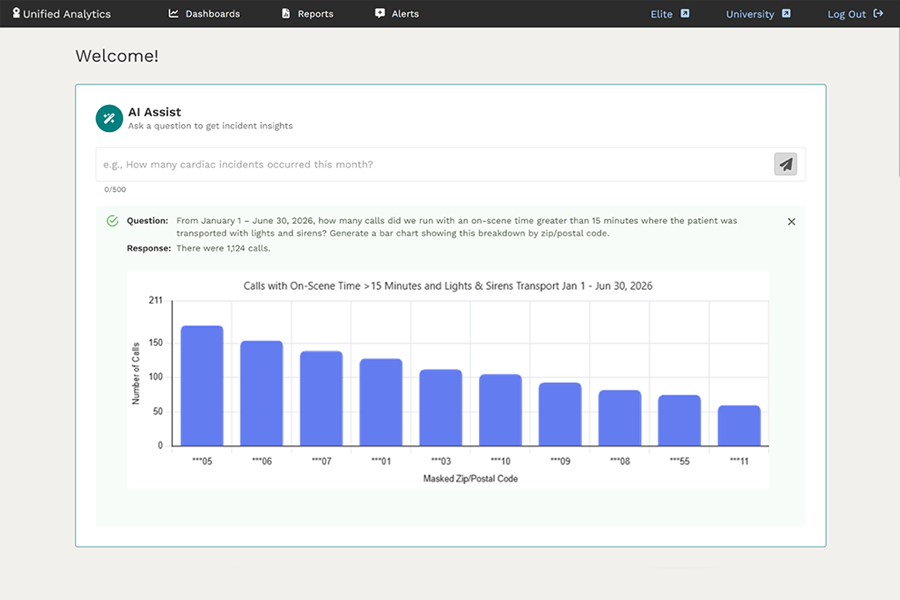Click the bar for zip ***09
Image resolution: width=900 pixels, height=600 pixels.
560,414
